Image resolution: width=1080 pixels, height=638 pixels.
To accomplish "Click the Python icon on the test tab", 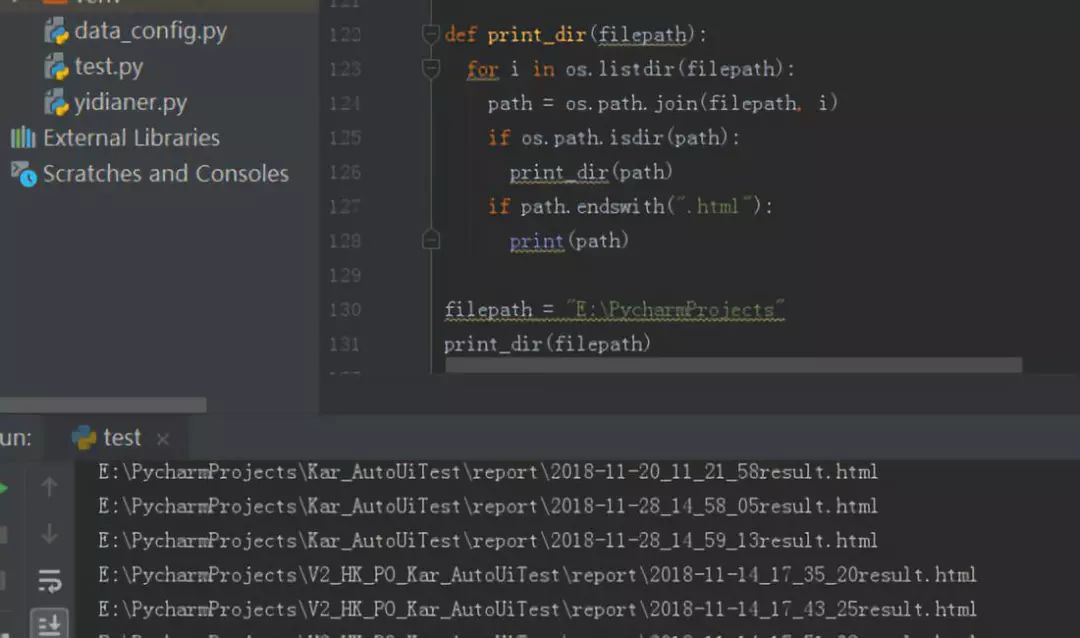I will point(82,437).
